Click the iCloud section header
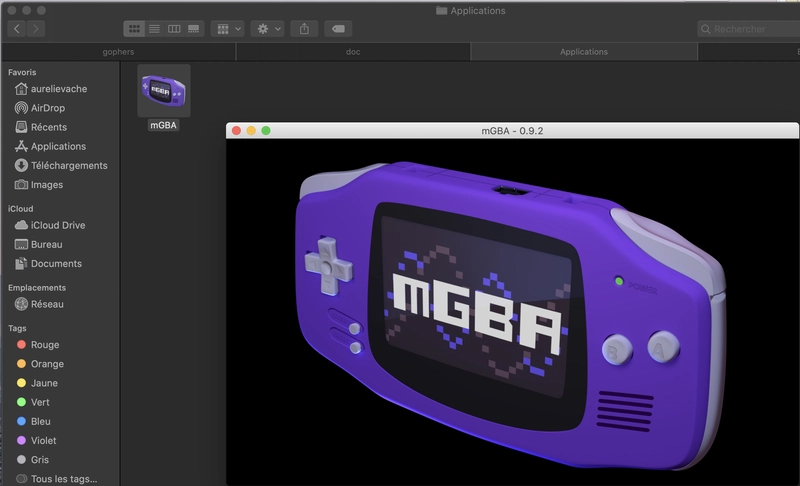This screenshot has height=486, width=800. (20, 209)
